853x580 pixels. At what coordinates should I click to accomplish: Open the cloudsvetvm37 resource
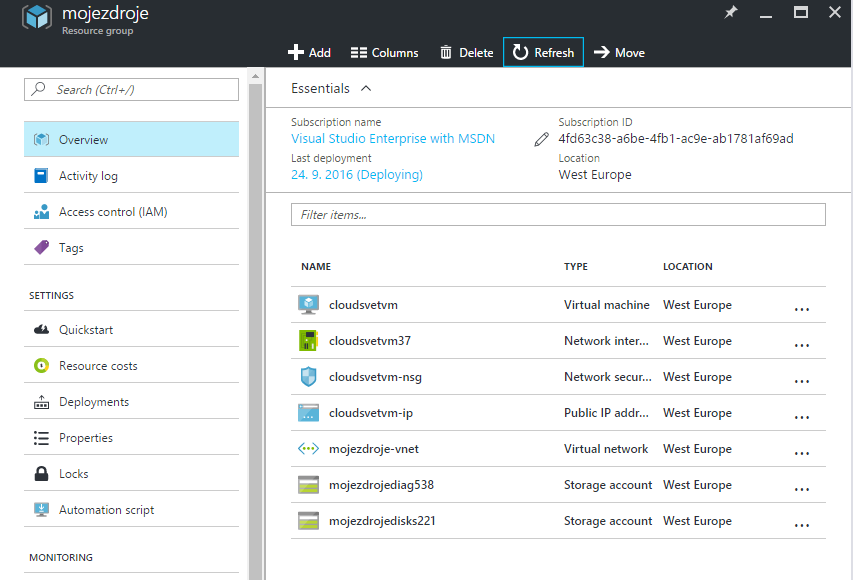pos(370,341)
